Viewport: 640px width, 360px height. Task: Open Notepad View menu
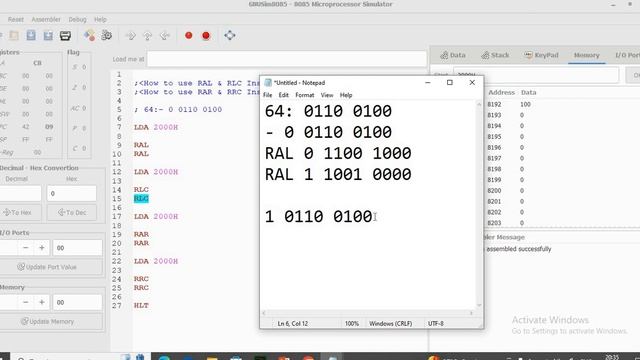coord(327,95)
